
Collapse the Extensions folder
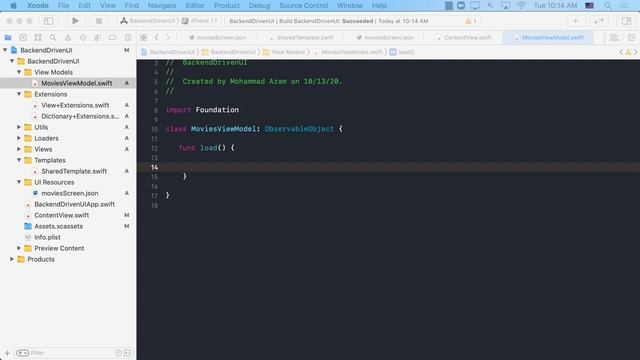click(19, 94)
